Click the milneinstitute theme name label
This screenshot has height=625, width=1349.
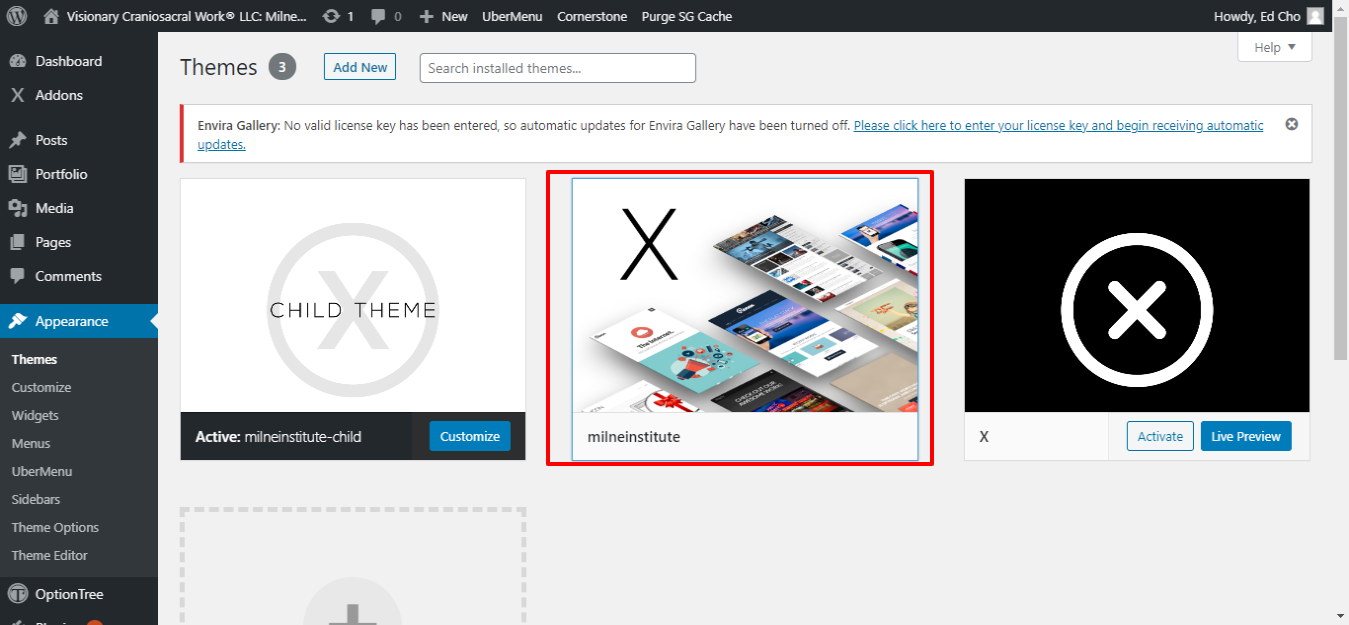pyautogui.click(x=634, y=436)
